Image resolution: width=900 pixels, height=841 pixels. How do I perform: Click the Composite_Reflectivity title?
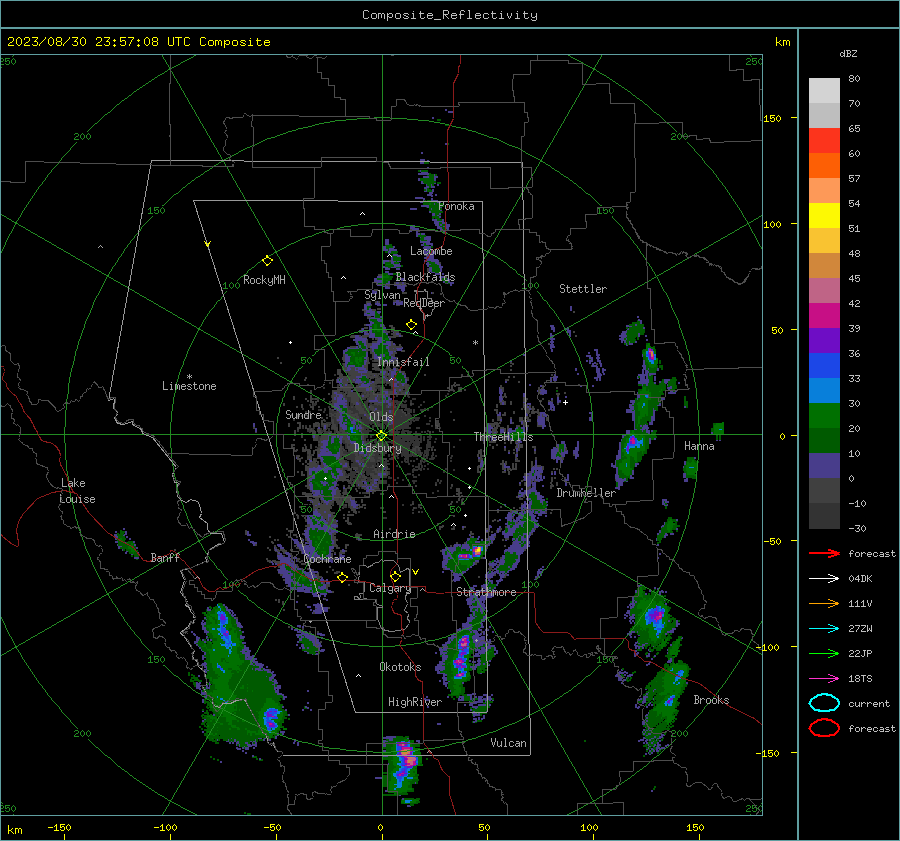pos(450,15)
